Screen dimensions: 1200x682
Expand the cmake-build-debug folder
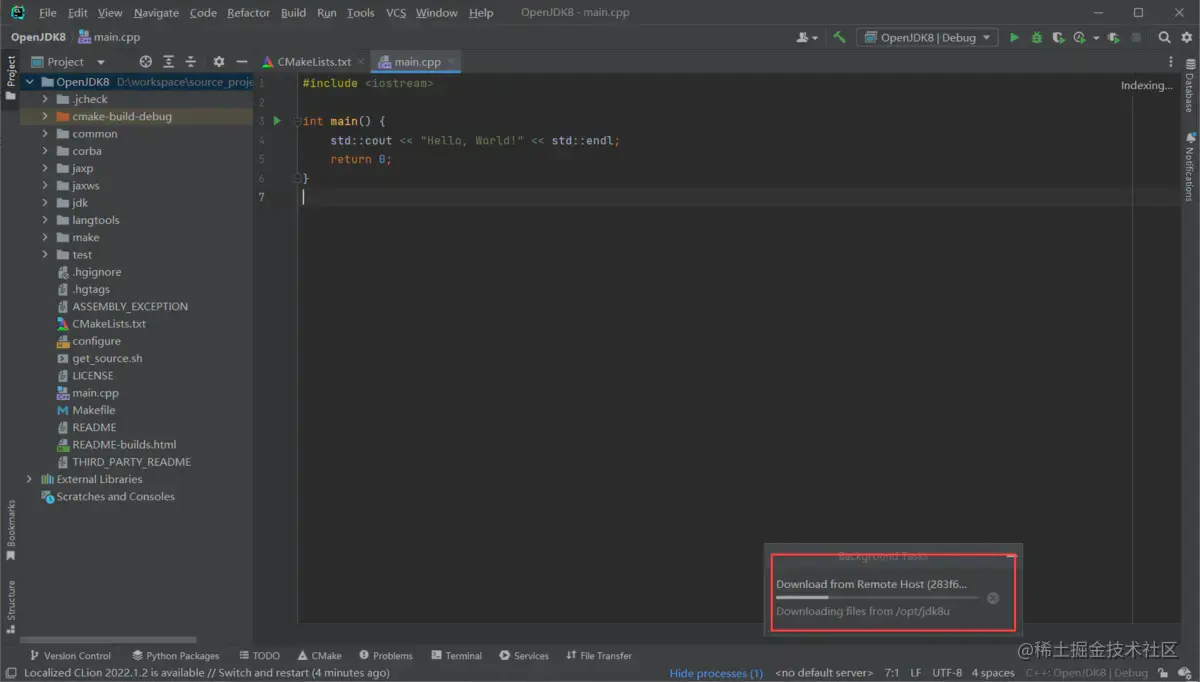tap(45, 116)
